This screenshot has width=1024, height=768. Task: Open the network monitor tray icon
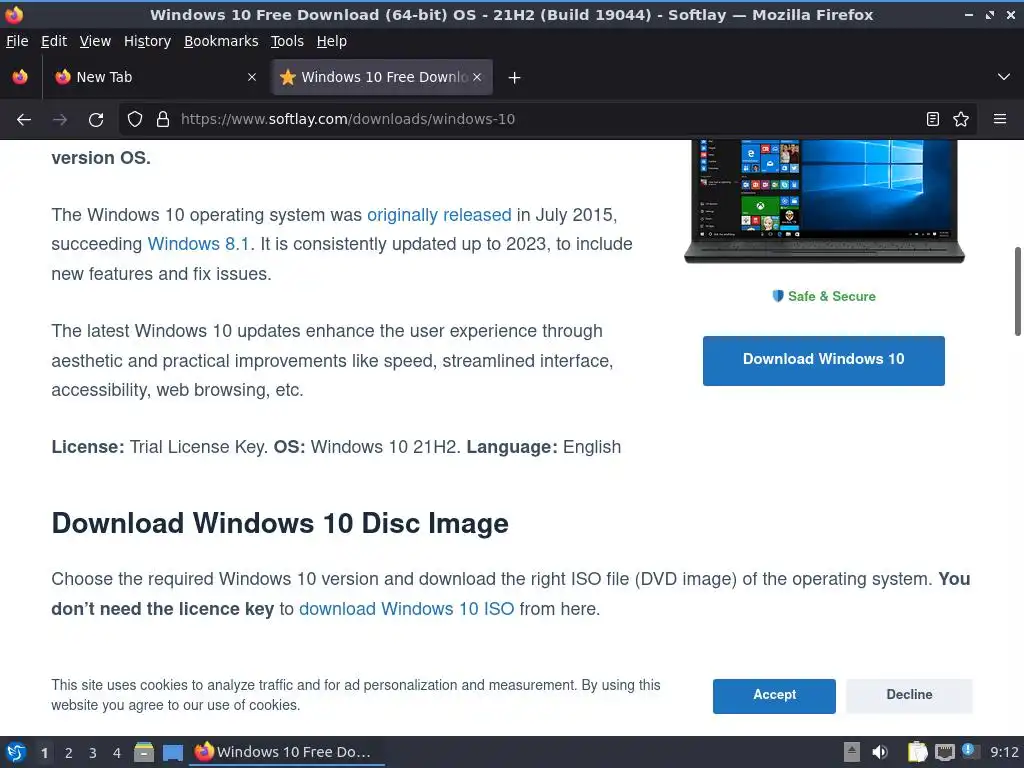944,752
